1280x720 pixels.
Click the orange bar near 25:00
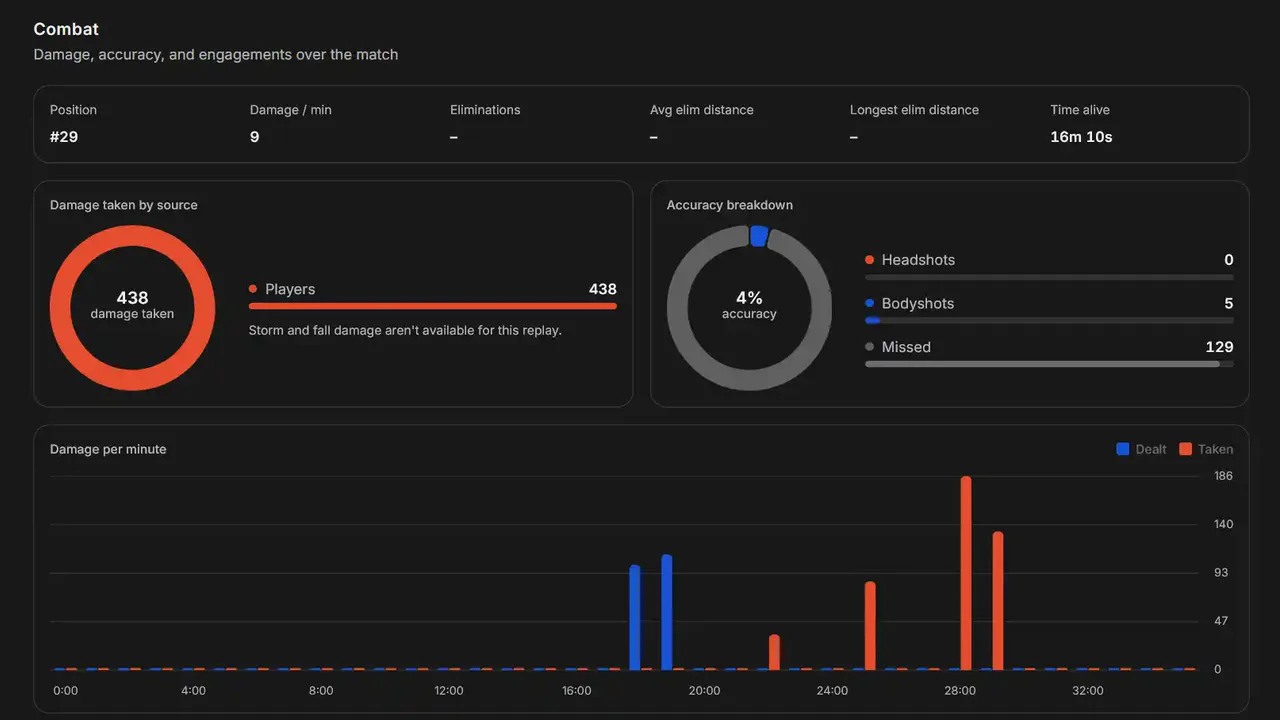click(870, 626)
